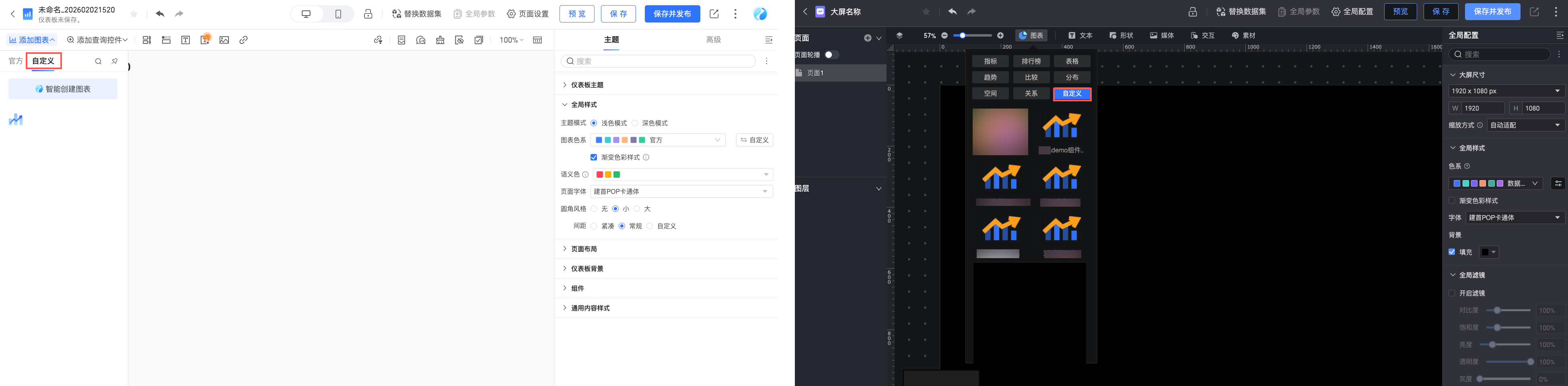Uncheck 渐变色彩样式 in the dashboard theme panel
This screenshot has width=1568, height=386.
594,157
